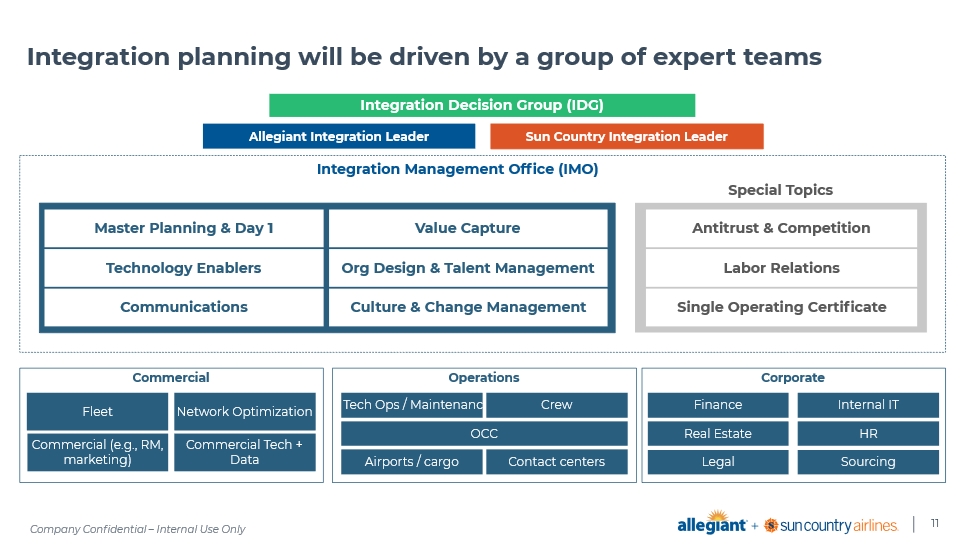Click the Labor Relations box
This screenshot has width=975, height=548.
point(781,268)
